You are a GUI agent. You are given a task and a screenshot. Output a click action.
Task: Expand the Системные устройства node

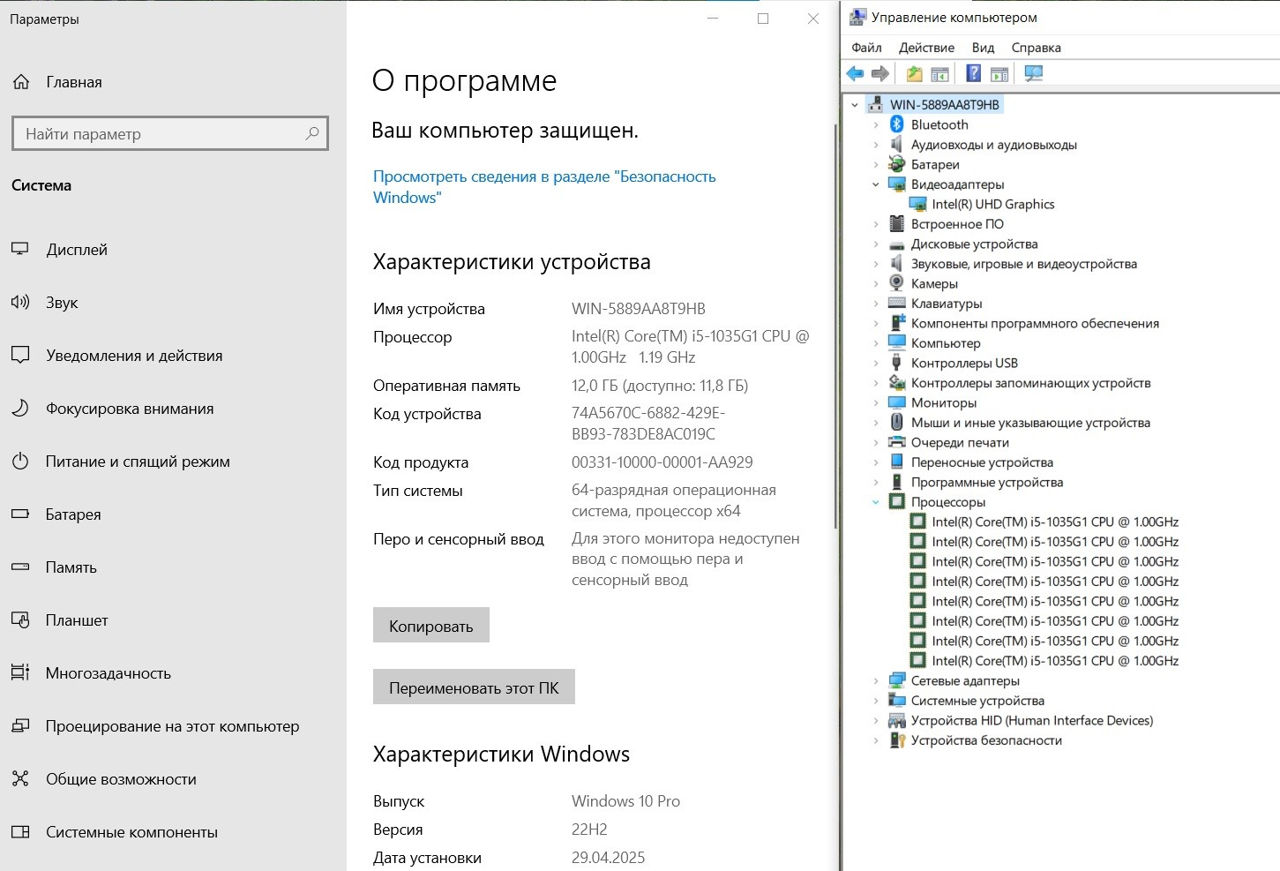click(876, 701)
